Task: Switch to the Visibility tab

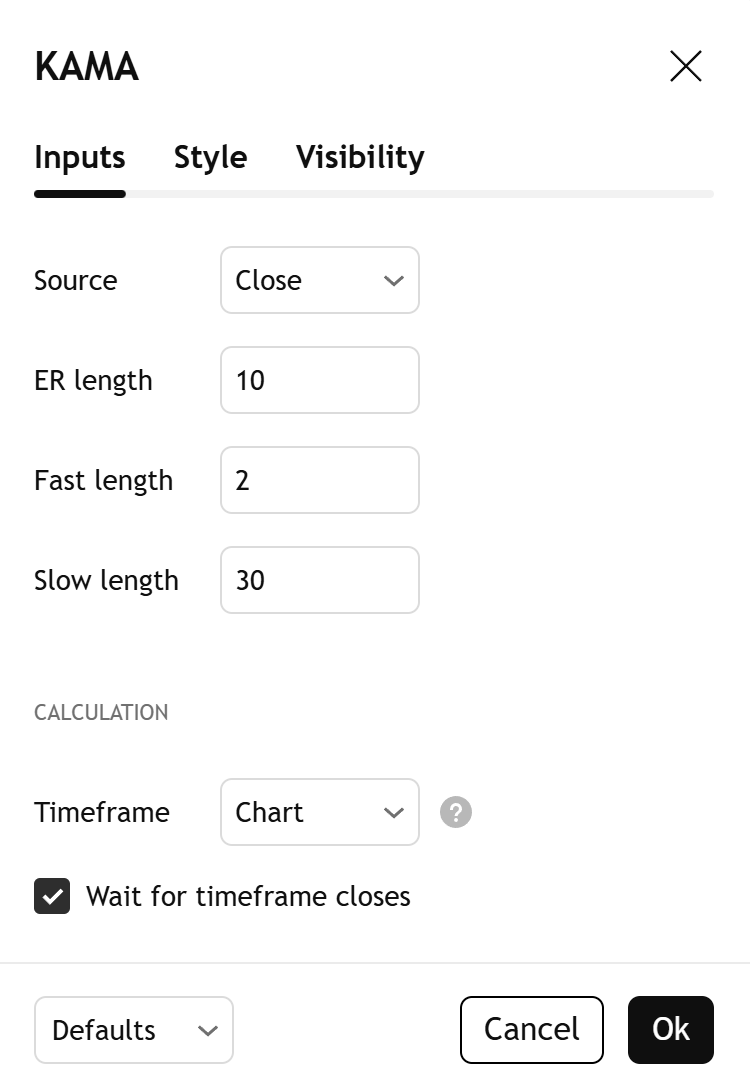Action: (360, 158)
